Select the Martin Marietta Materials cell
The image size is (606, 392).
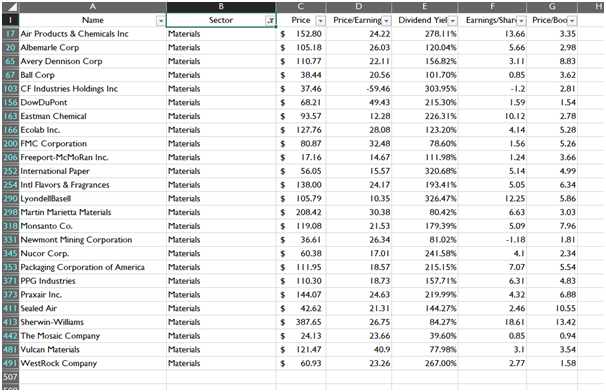coord(93,212)
